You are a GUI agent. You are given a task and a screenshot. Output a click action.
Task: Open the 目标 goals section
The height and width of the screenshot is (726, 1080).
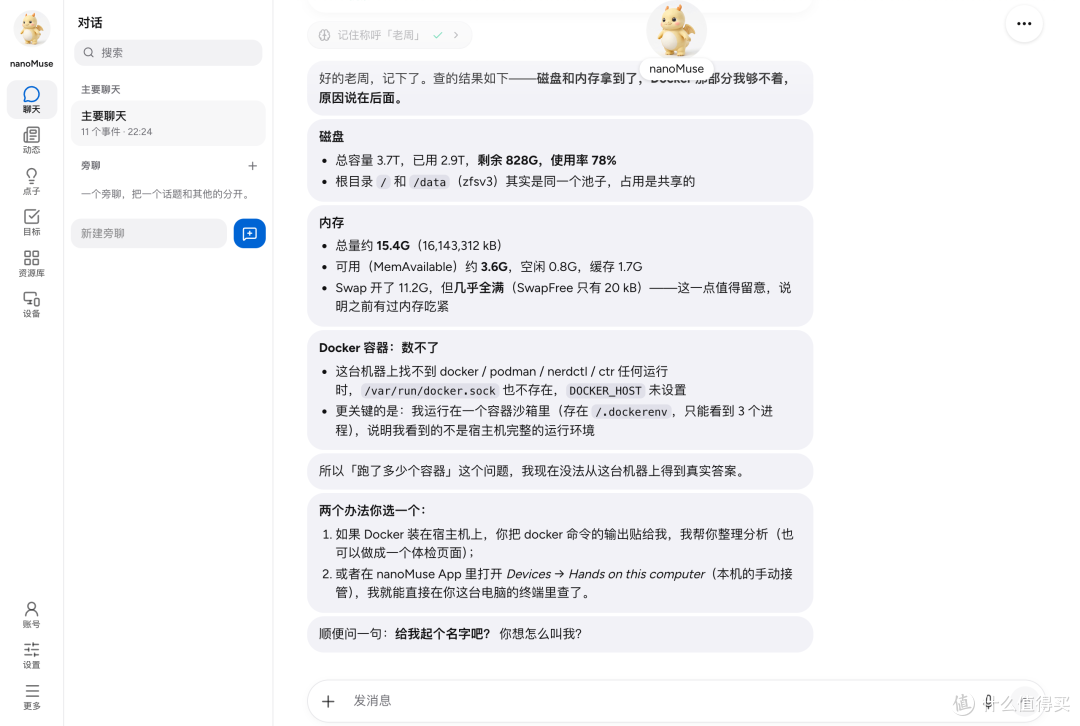coord(32,222)
